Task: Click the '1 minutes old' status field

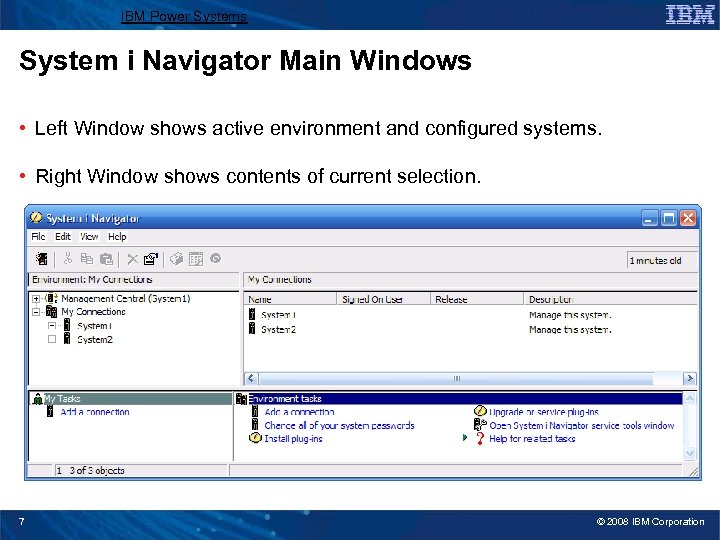Action: [x=662, y=260]
